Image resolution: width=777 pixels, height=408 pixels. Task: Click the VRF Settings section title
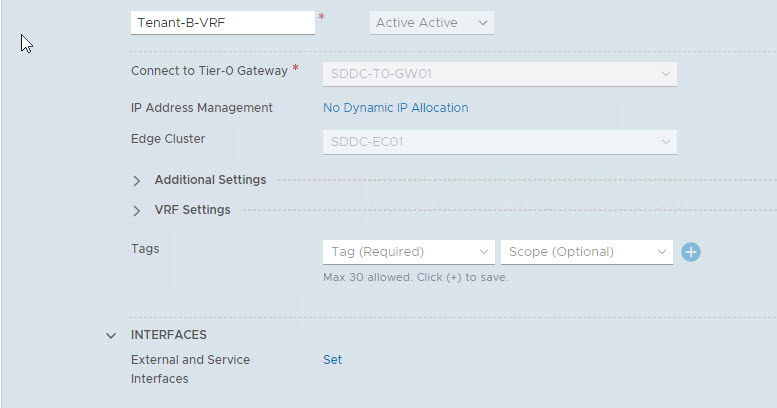192,210
